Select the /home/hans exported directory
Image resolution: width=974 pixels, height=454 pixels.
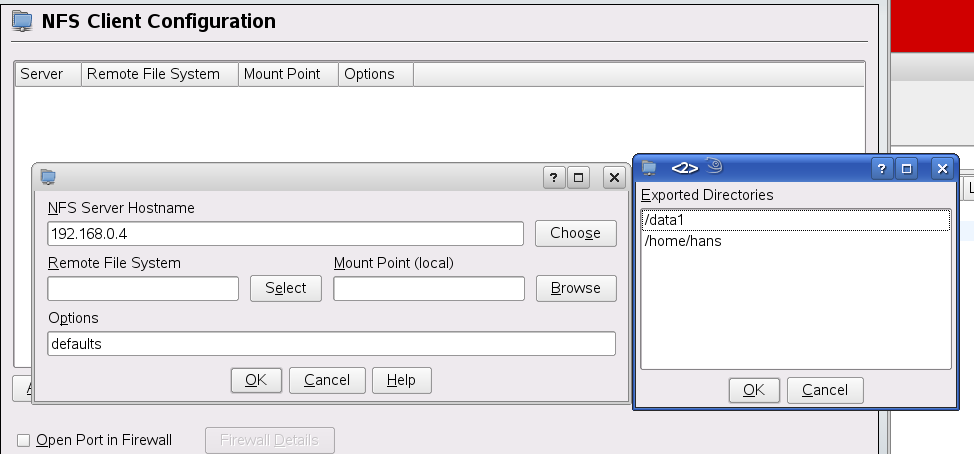tap(796, 241)
